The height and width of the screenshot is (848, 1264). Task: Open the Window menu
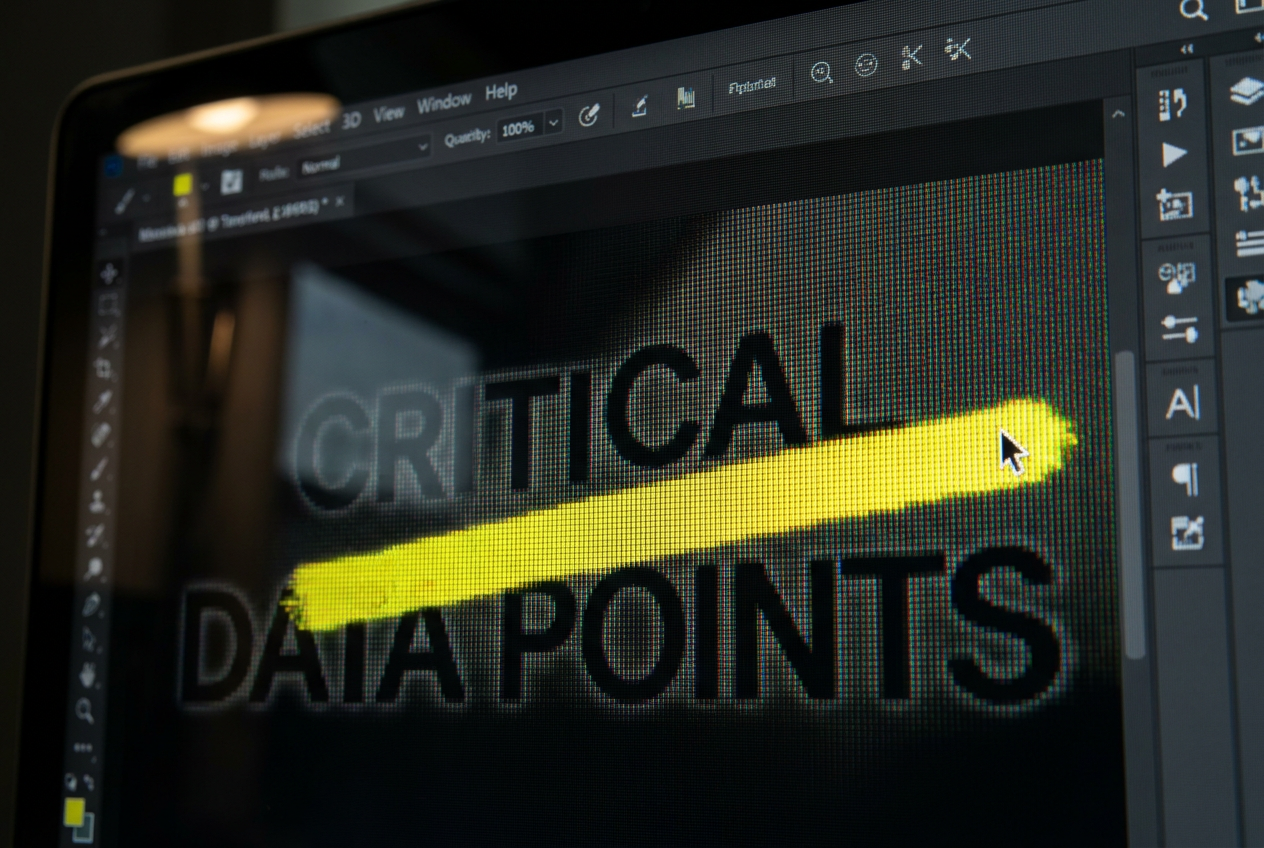443,103
